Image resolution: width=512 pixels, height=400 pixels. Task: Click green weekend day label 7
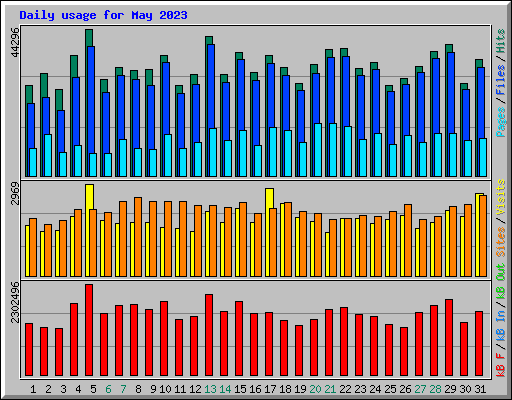[123, 389]
